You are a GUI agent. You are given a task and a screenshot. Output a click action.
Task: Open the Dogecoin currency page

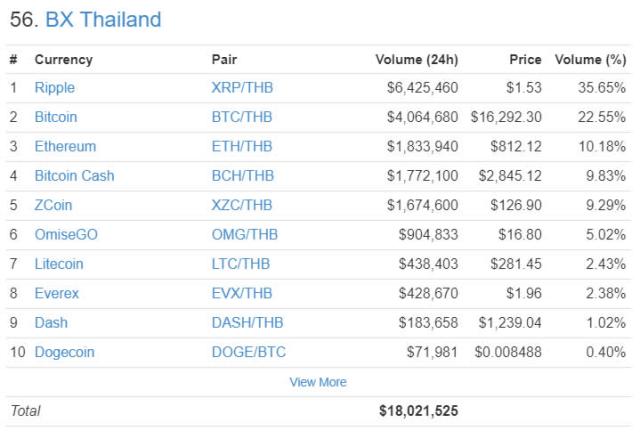64,352
